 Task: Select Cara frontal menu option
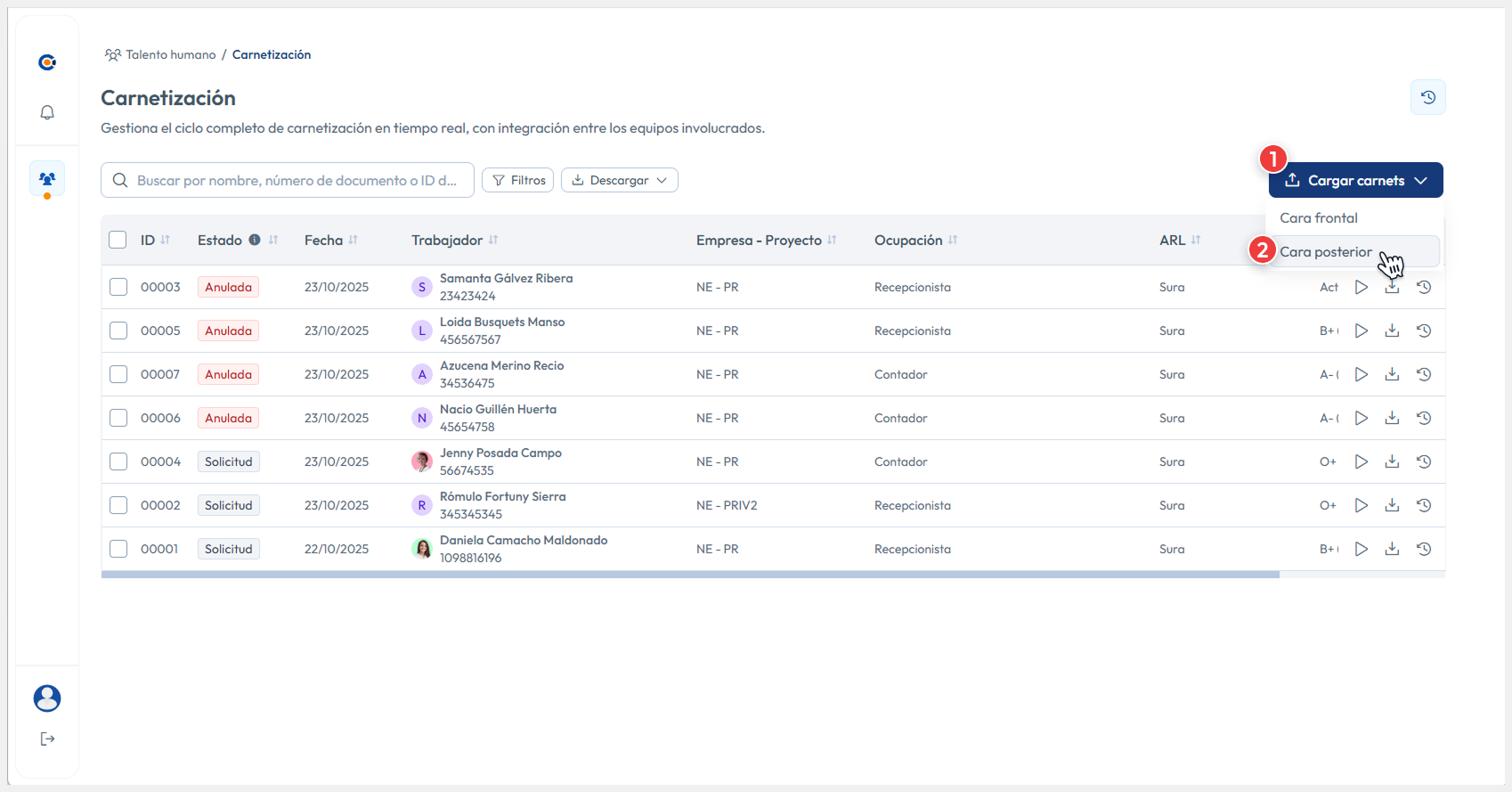[x=1319, y=218]
